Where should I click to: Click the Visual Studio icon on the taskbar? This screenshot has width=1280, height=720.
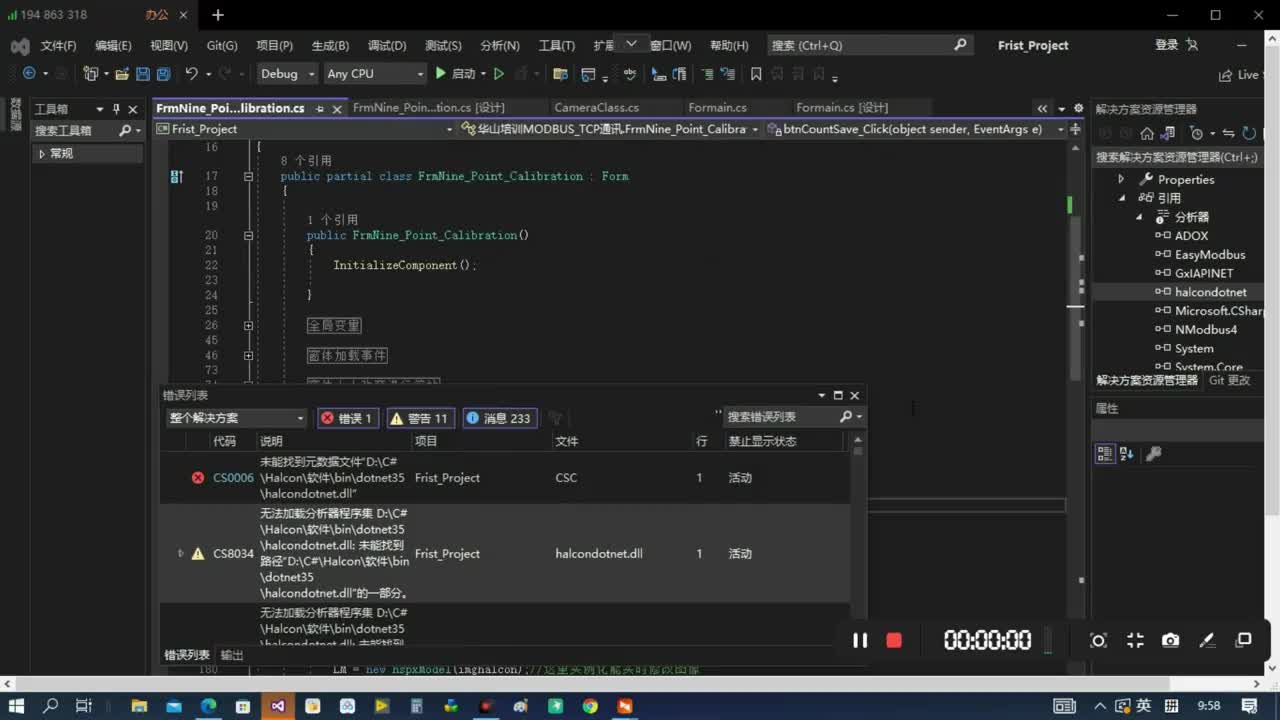pos(277,706)
